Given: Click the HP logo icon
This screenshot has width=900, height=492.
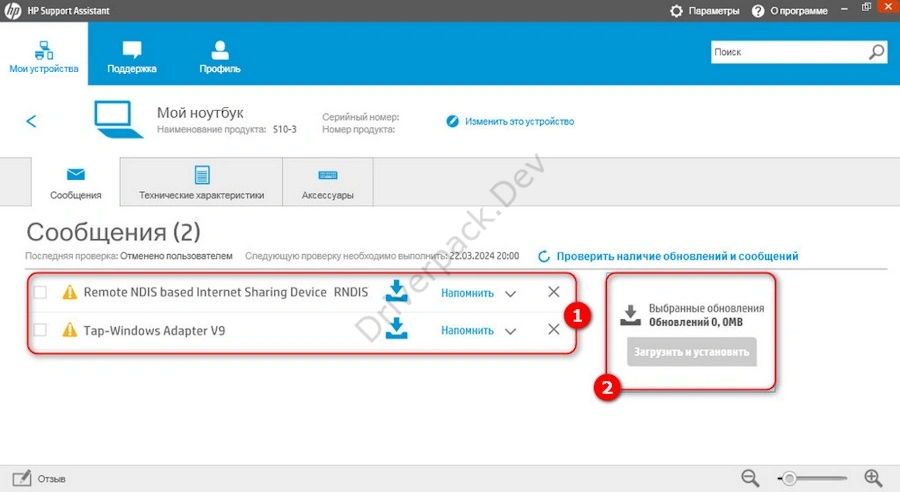Looking at the screenshot, I should coord(13,11).
